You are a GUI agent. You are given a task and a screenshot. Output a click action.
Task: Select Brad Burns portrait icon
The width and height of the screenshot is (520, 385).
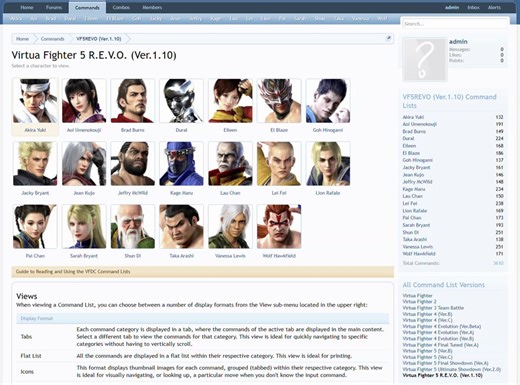(x=133, y=101)
